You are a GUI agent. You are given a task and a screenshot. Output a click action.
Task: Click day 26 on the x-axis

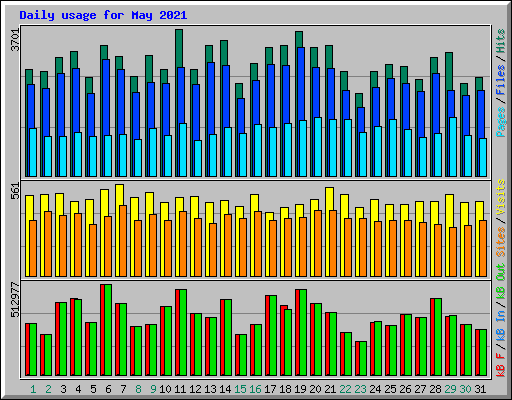coord(405,389)
